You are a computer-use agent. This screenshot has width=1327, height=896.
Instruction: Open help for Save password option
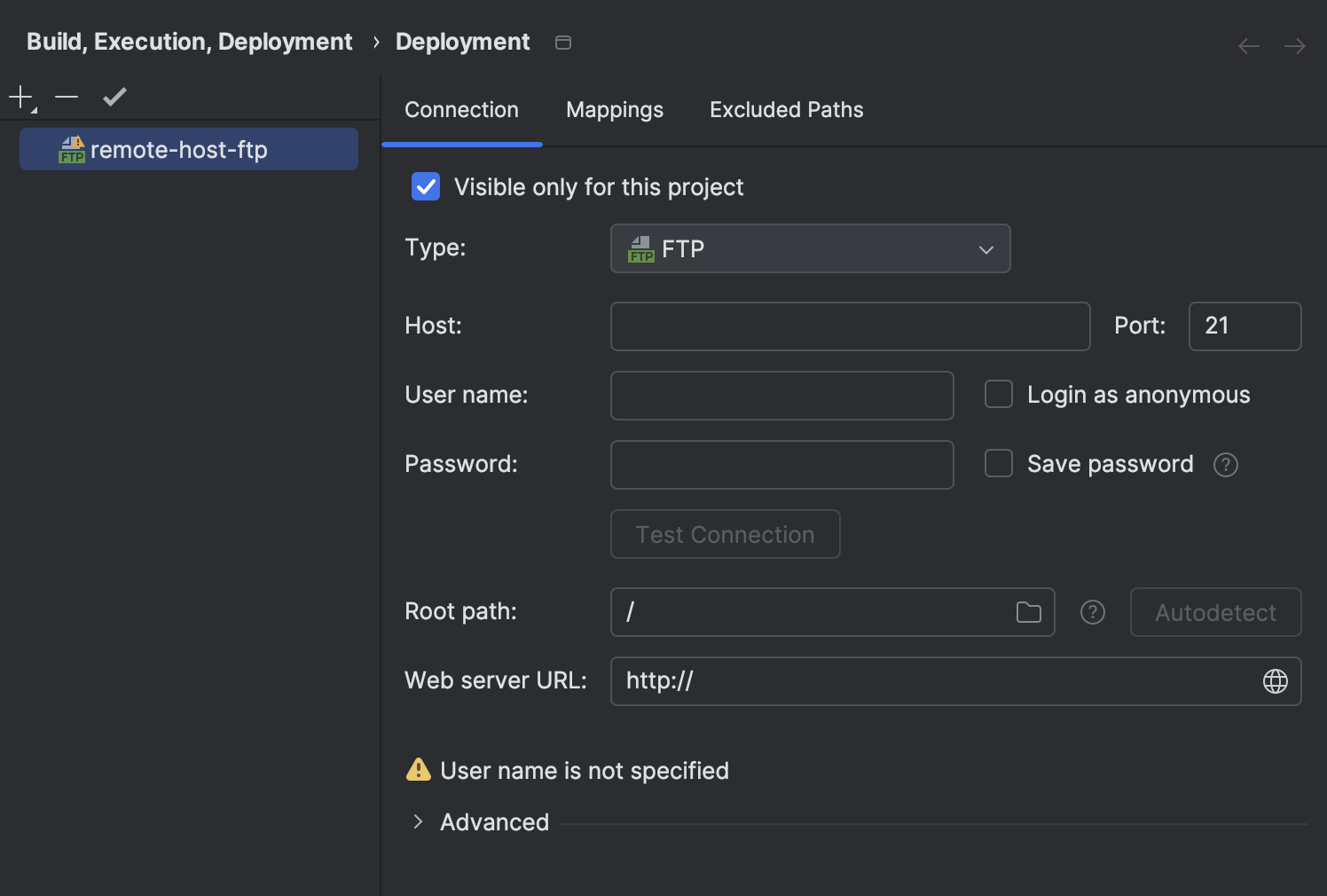point(1225,464)
